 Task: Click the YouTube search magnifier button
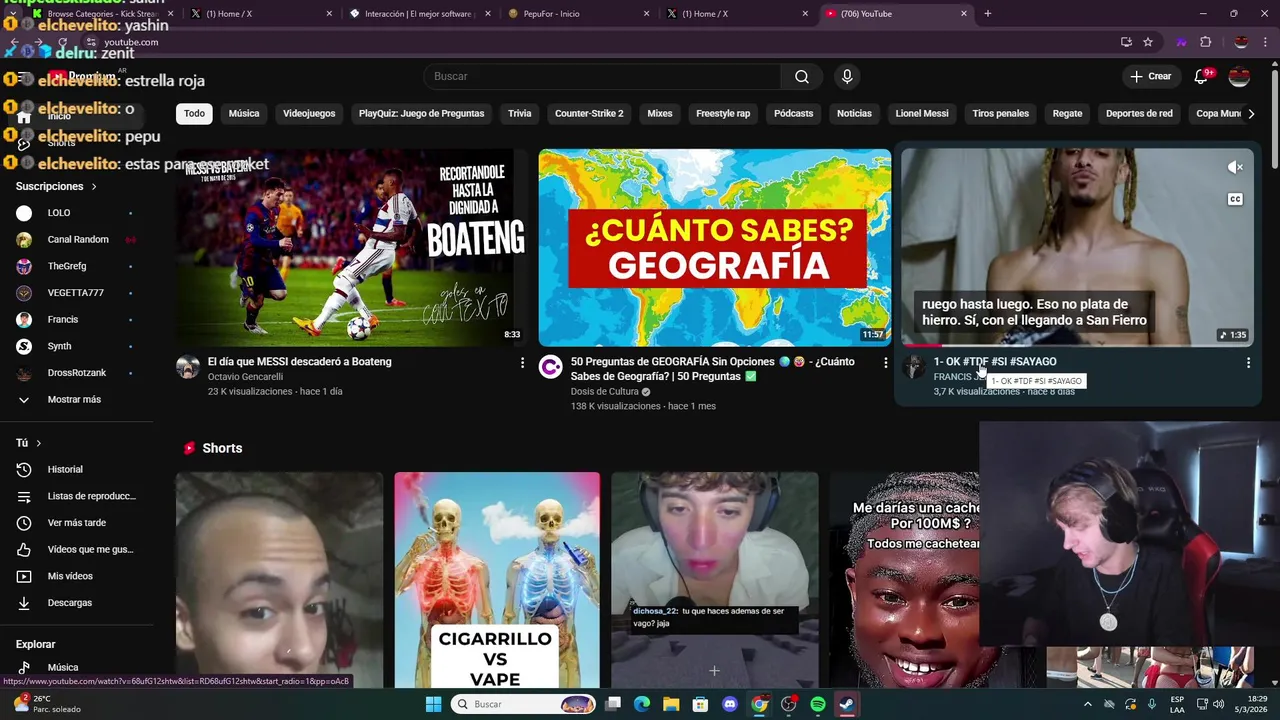coord(802,77)
